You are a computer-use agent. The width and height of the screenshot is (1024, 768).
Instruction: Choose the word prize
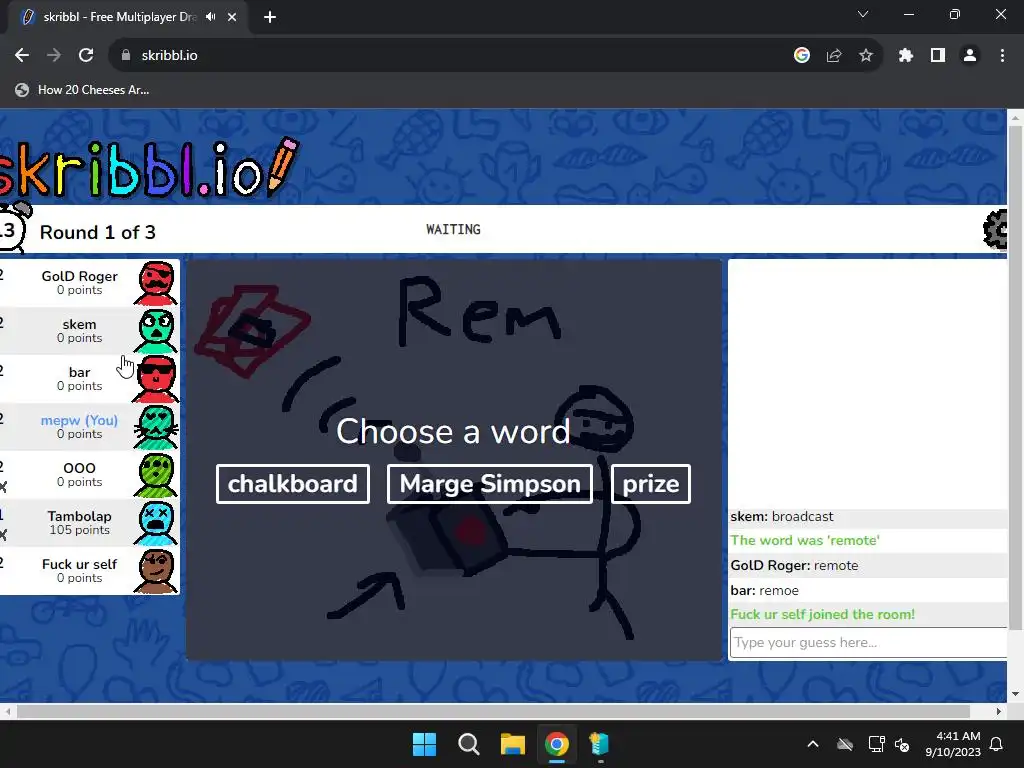(x=650, y=484)
